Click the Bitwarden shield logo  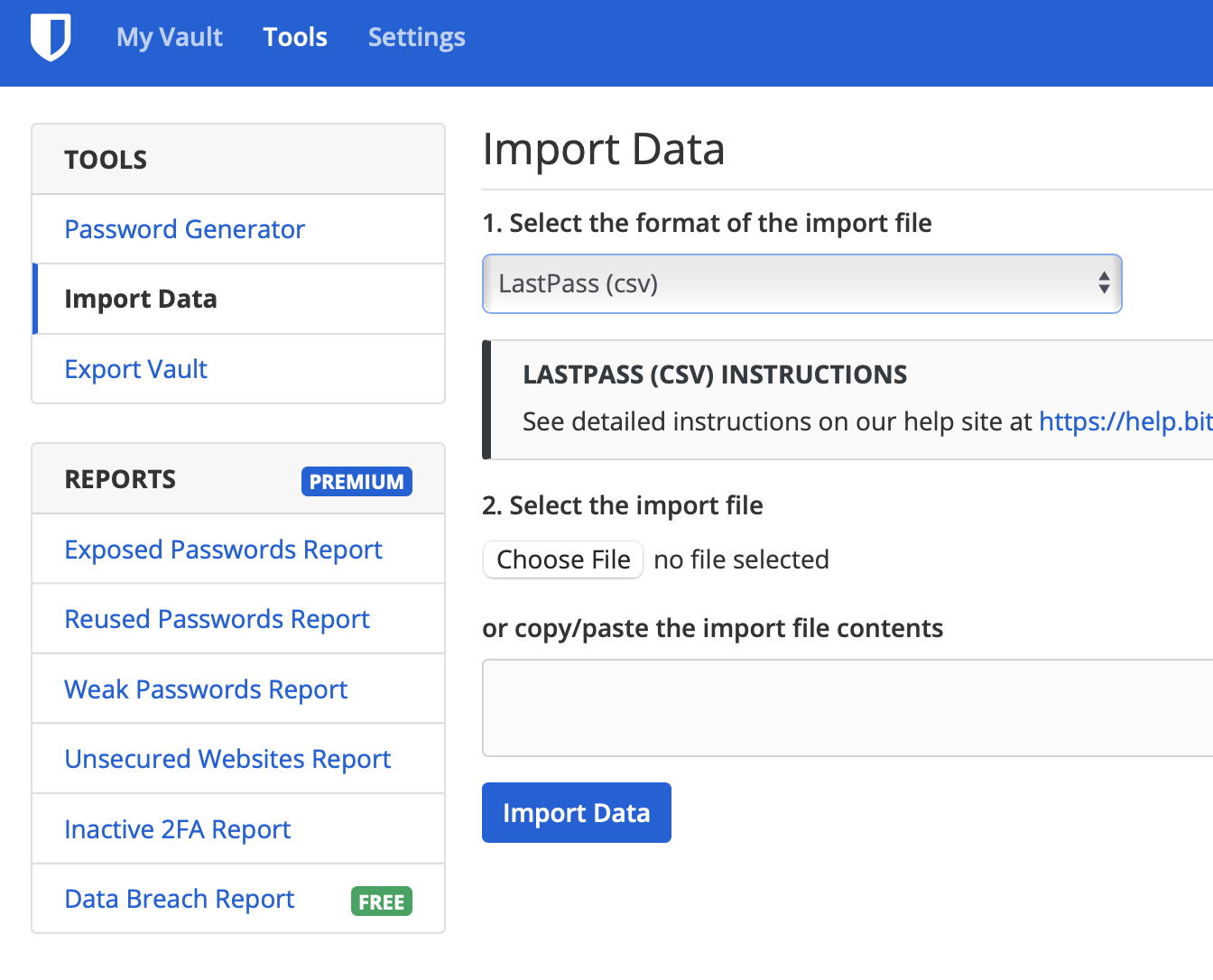click(51, 37)
